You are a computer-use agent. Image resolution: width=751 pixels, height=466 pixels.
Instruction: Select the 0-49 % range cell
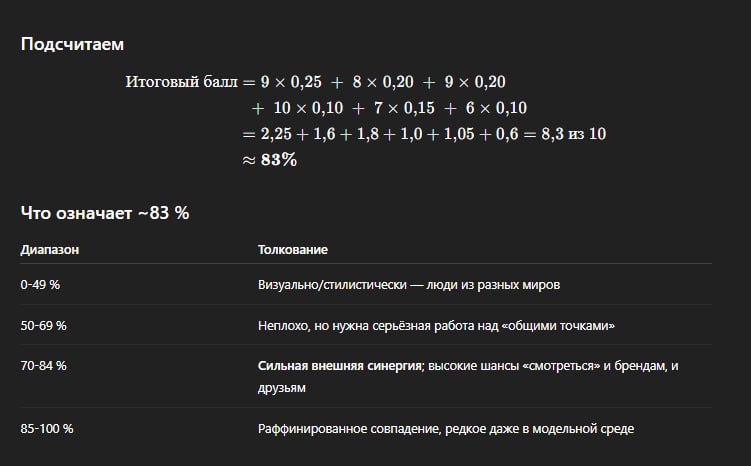point(40,284)
